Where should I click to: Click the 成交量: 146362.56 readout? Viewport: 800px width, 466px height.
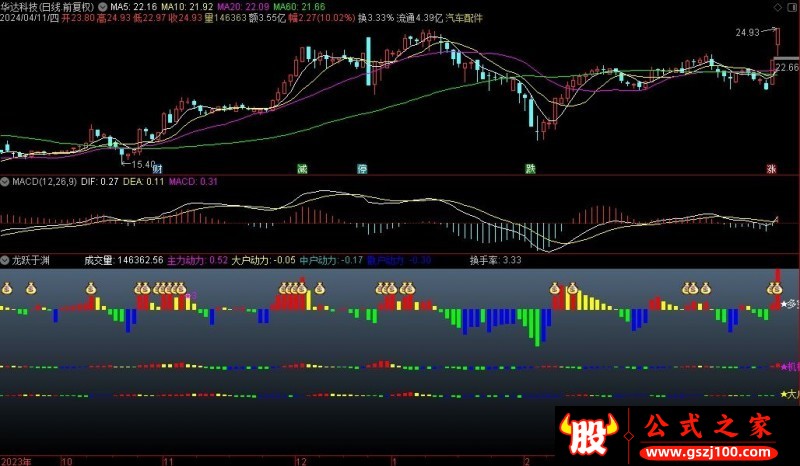click(x=124, y=260)
